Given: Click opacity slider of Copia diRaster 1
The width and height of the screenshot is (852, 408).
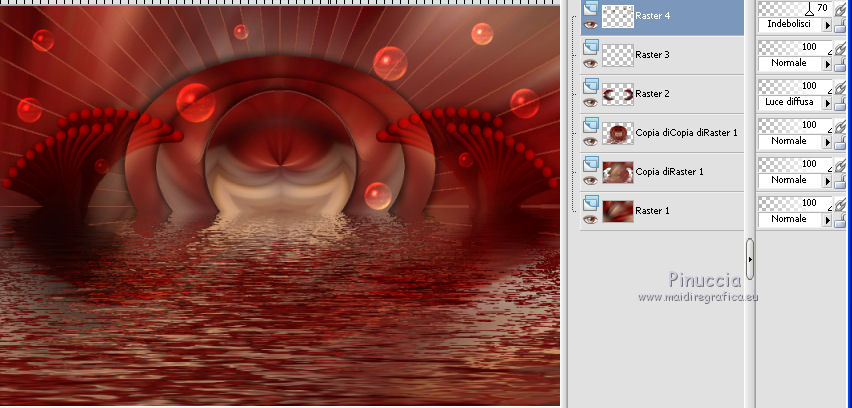Looking at the screenshot, I should pyautogui.click(x=795, y=165).
